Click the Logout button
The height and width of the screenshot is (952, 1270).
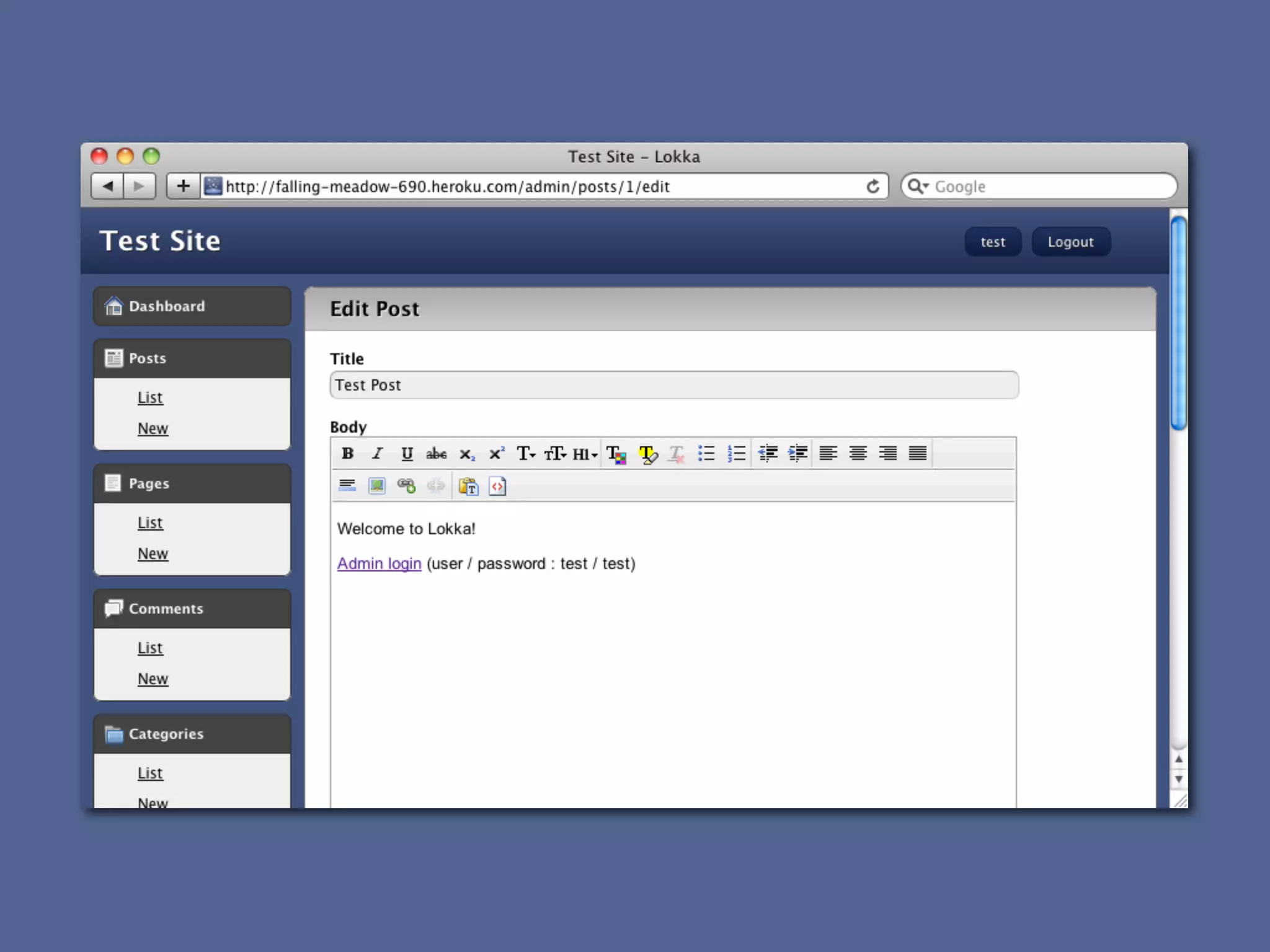click(x=1070, y=242)
